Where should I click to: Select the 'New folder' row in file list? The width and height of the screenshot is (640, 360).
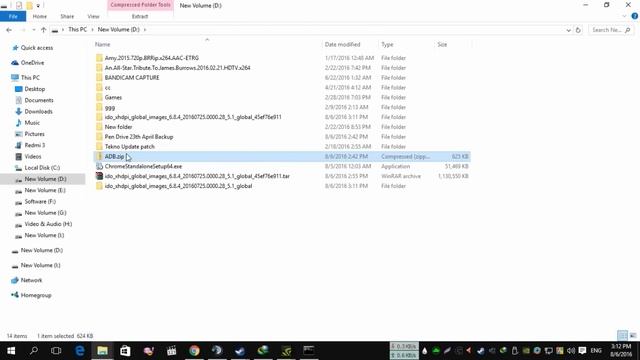(x=282, y=127)
